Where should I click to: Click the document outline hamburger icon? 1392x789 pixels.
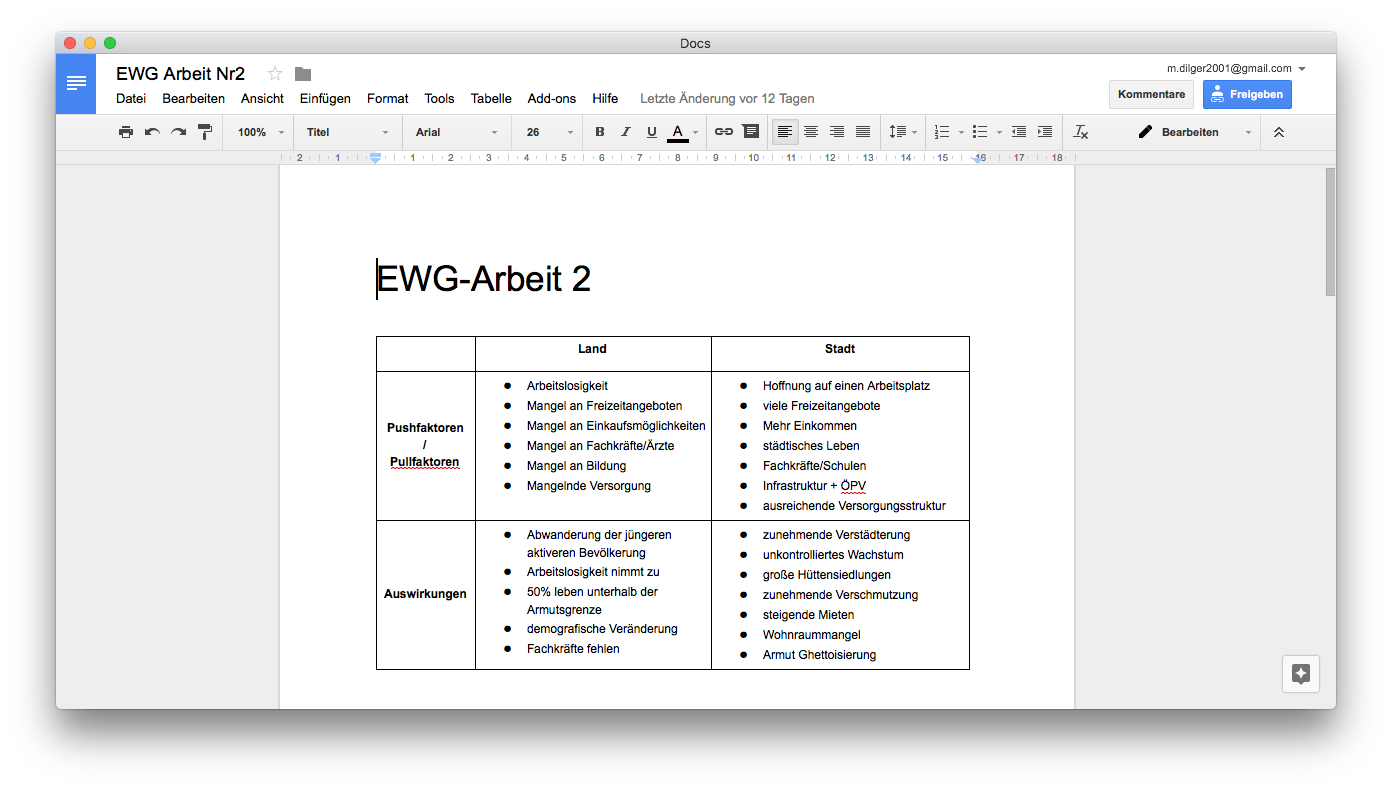76,83
